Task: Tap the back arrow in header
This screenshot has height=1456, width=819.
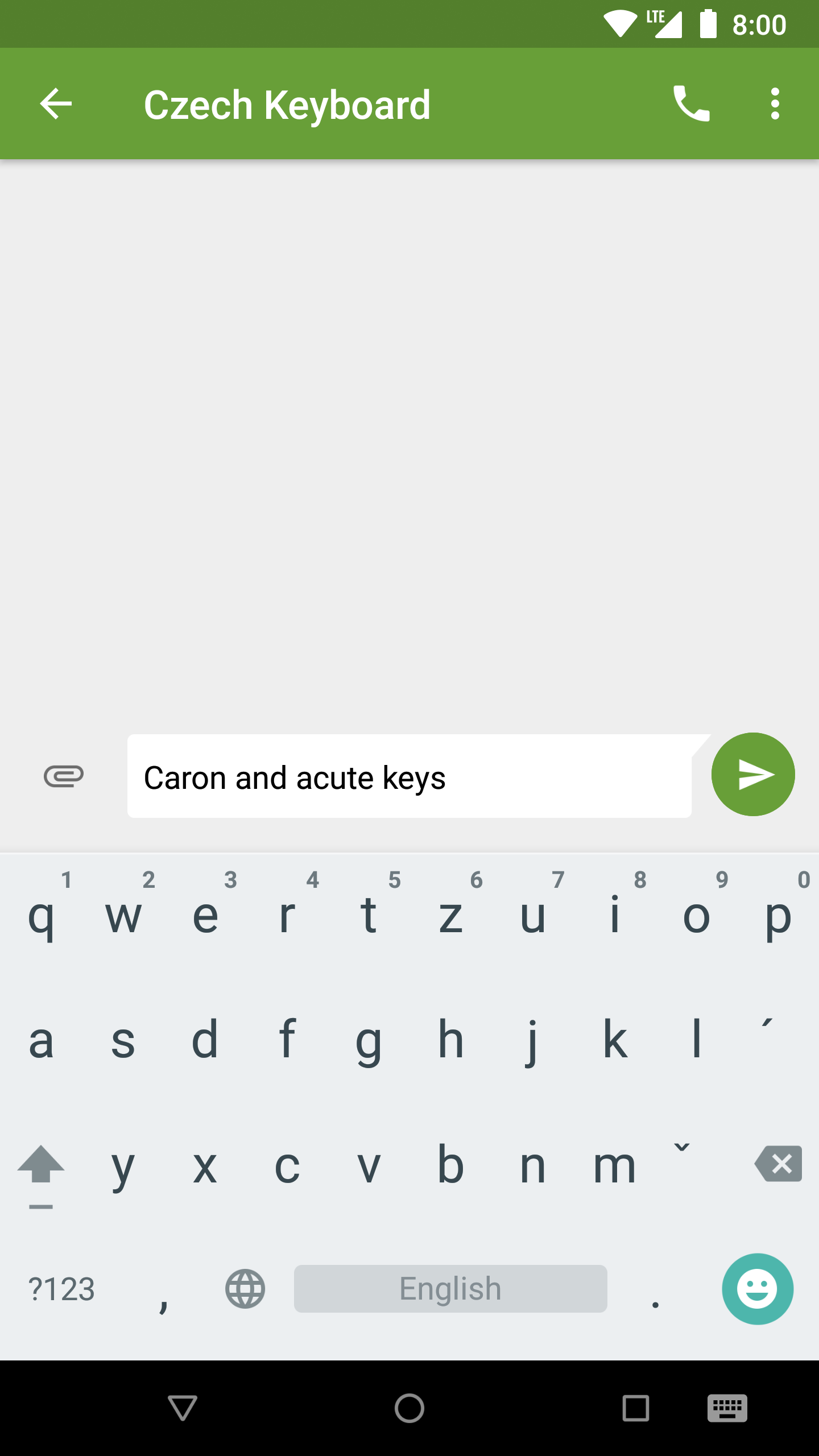Action: click(x=56, y=104)
